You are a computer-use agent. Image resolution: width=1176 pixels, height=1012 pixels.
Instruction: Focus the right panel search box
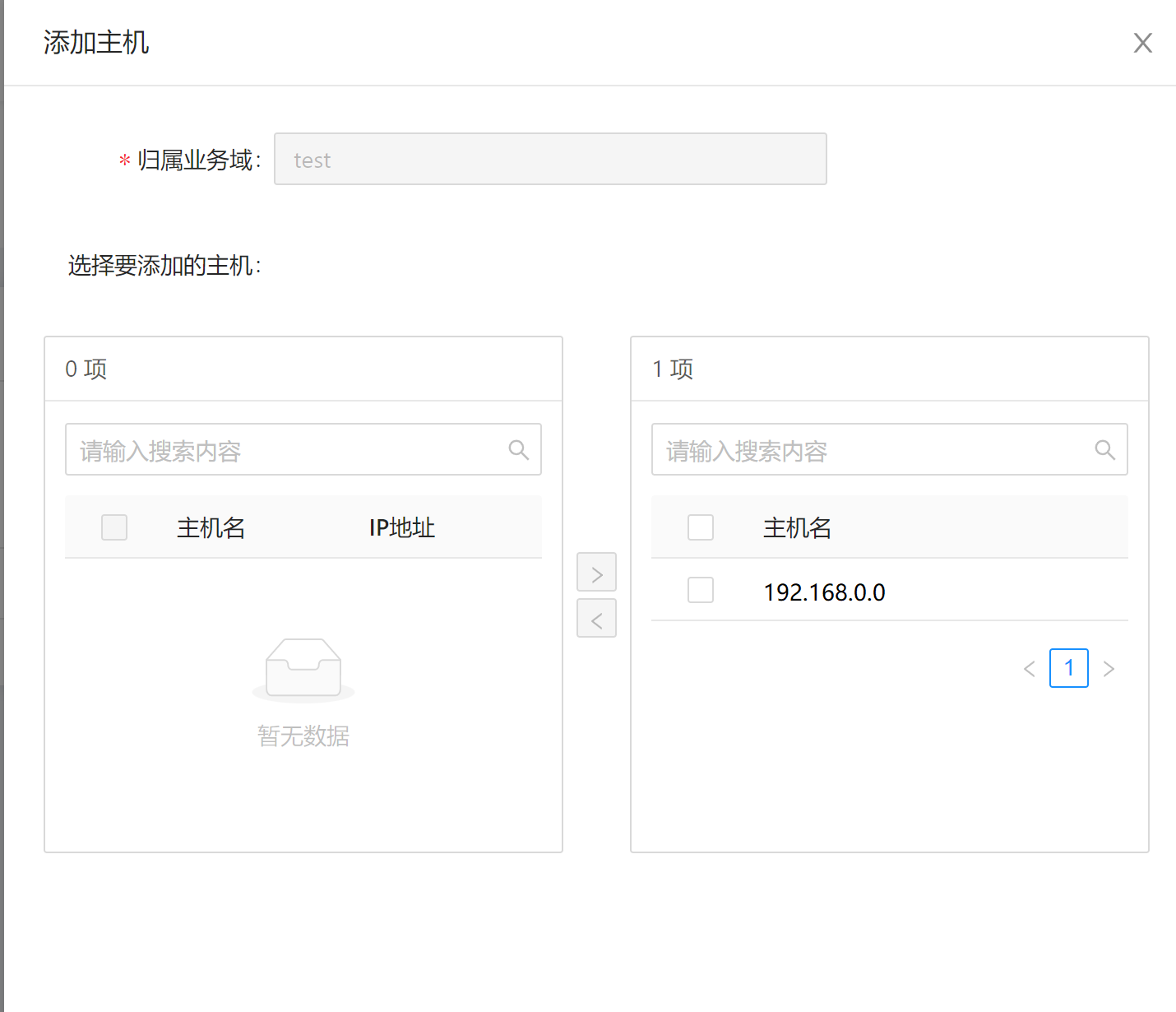pyautogui.click(x=872, y=450)
